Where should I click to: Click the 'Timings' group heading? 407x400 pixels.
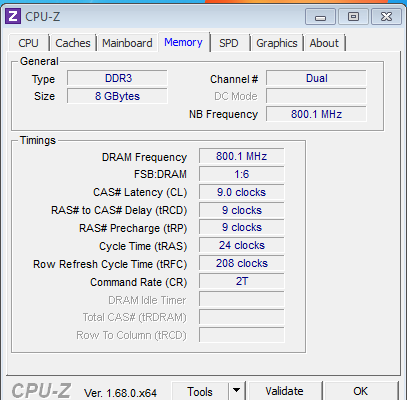coord(38,140)
